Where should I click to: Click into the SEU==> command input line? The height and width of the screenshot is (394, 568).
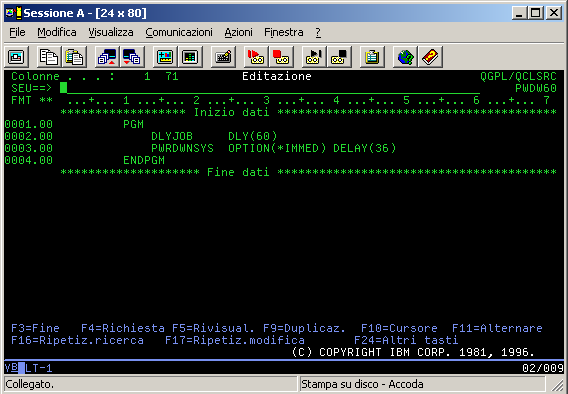(270, 88)
